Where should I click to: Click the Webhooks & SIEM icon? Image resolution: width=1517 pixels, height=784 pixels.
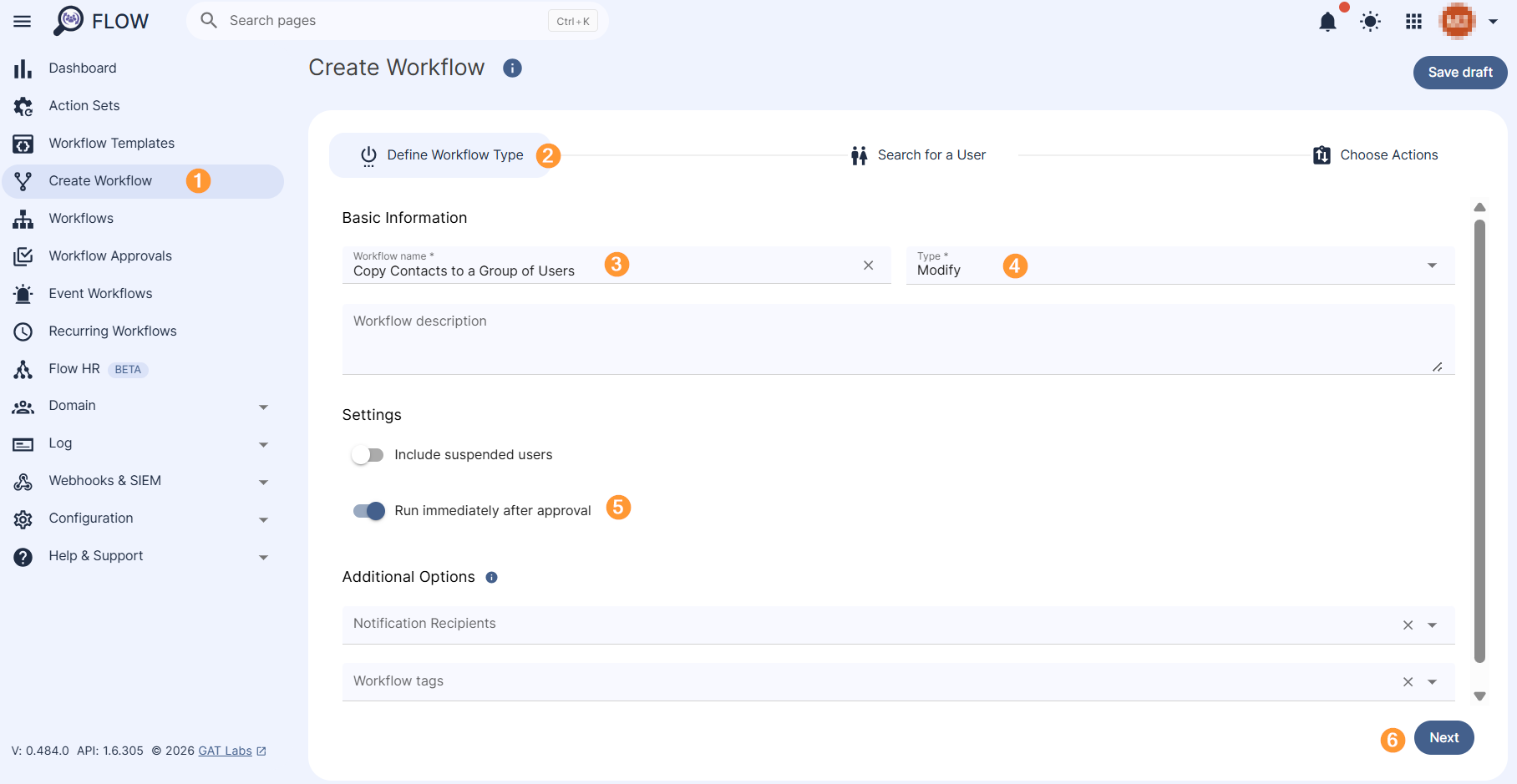23,482
